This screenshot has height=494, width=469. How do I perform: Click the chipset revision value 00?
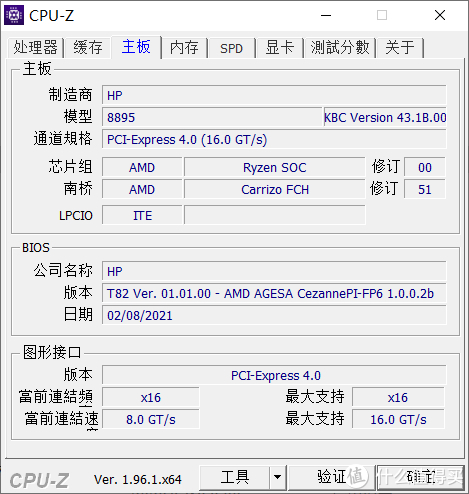pyautogui.click(x=425, y=167)
